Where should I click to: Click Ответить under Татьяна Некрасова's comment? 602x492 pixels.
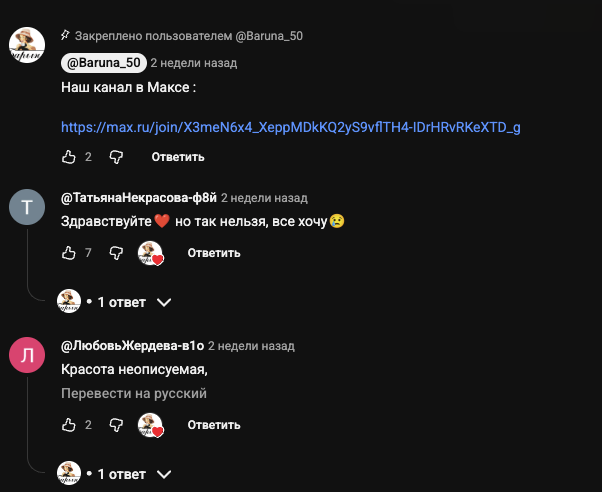tap(214, 253)
